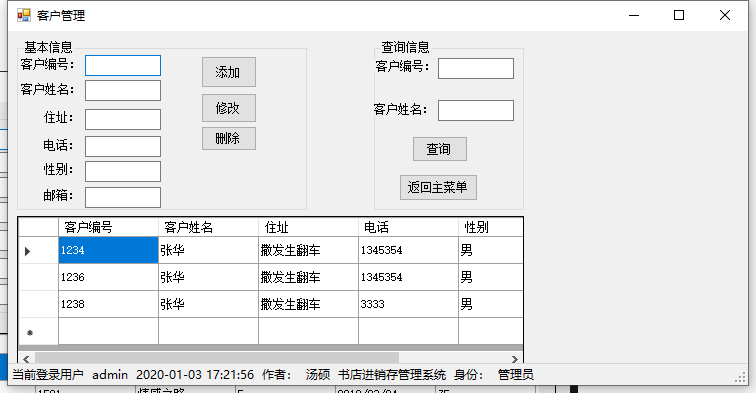Sort by the 客户编号 column header
The width and height of the screenshot is (756, 393).
click(x=108, y=227)
